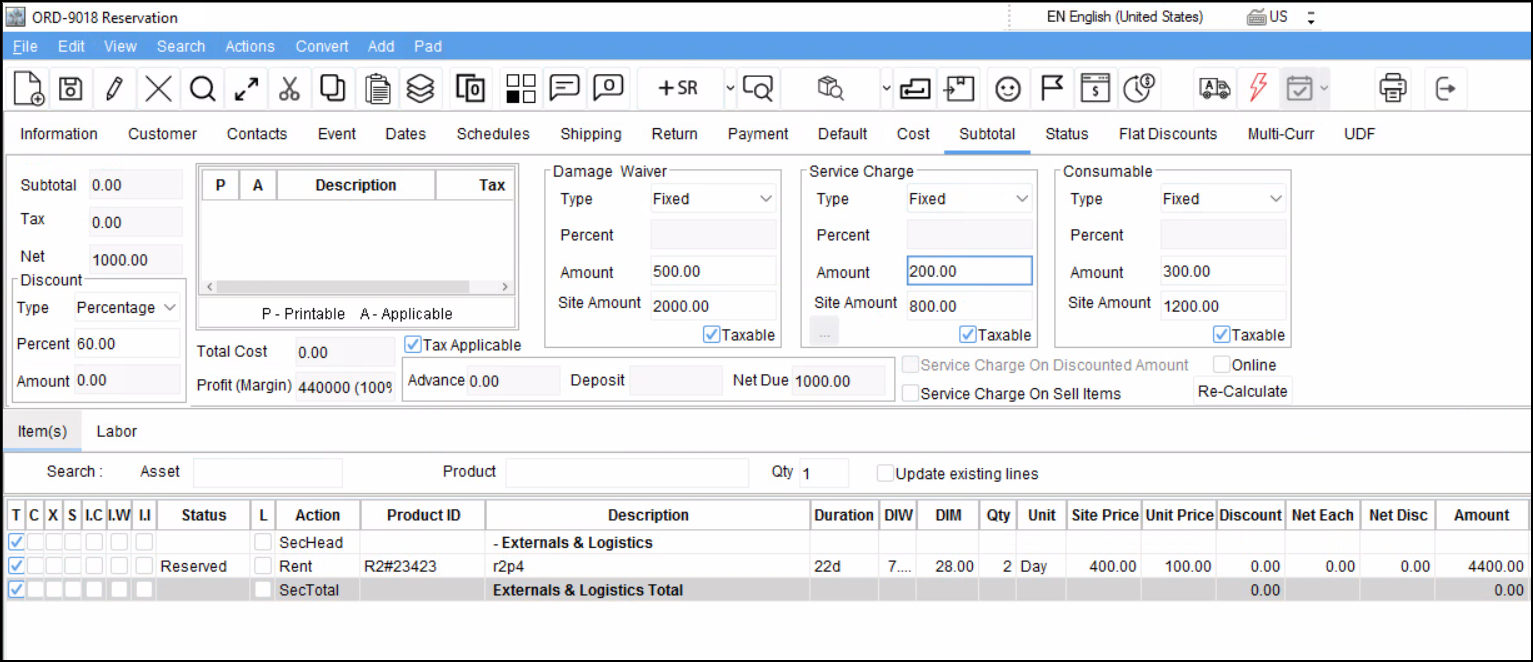Viewport: 1533px width, 662px height.
Task: Click the printer icon
Action: pyautogui.click(x=1393, y=88)
